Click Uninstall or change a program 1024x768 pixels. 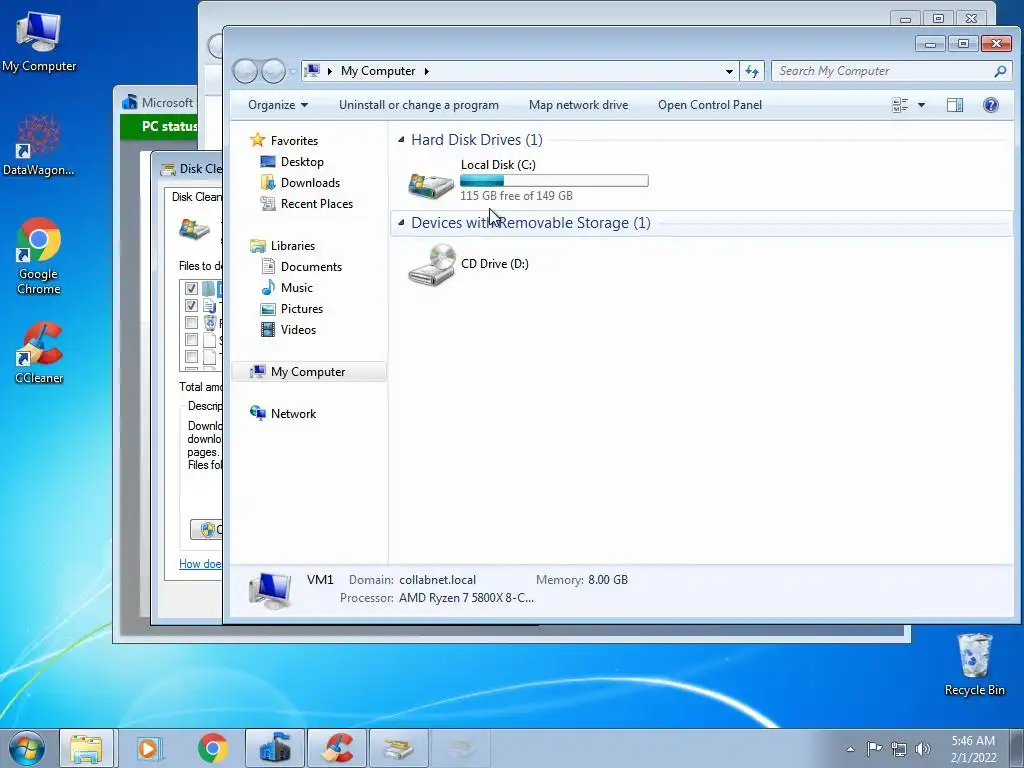pos(419,105)
